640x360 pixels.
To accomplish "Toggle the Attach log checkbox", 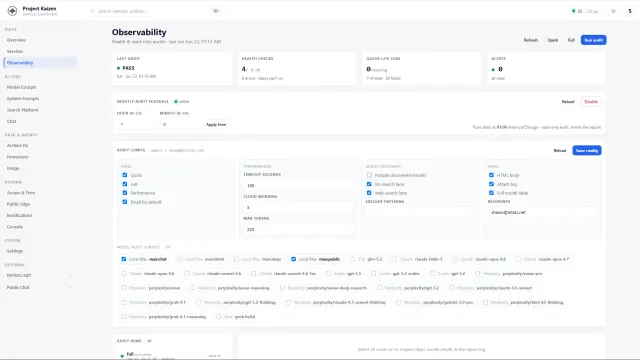I will click(x=491, y=184).
